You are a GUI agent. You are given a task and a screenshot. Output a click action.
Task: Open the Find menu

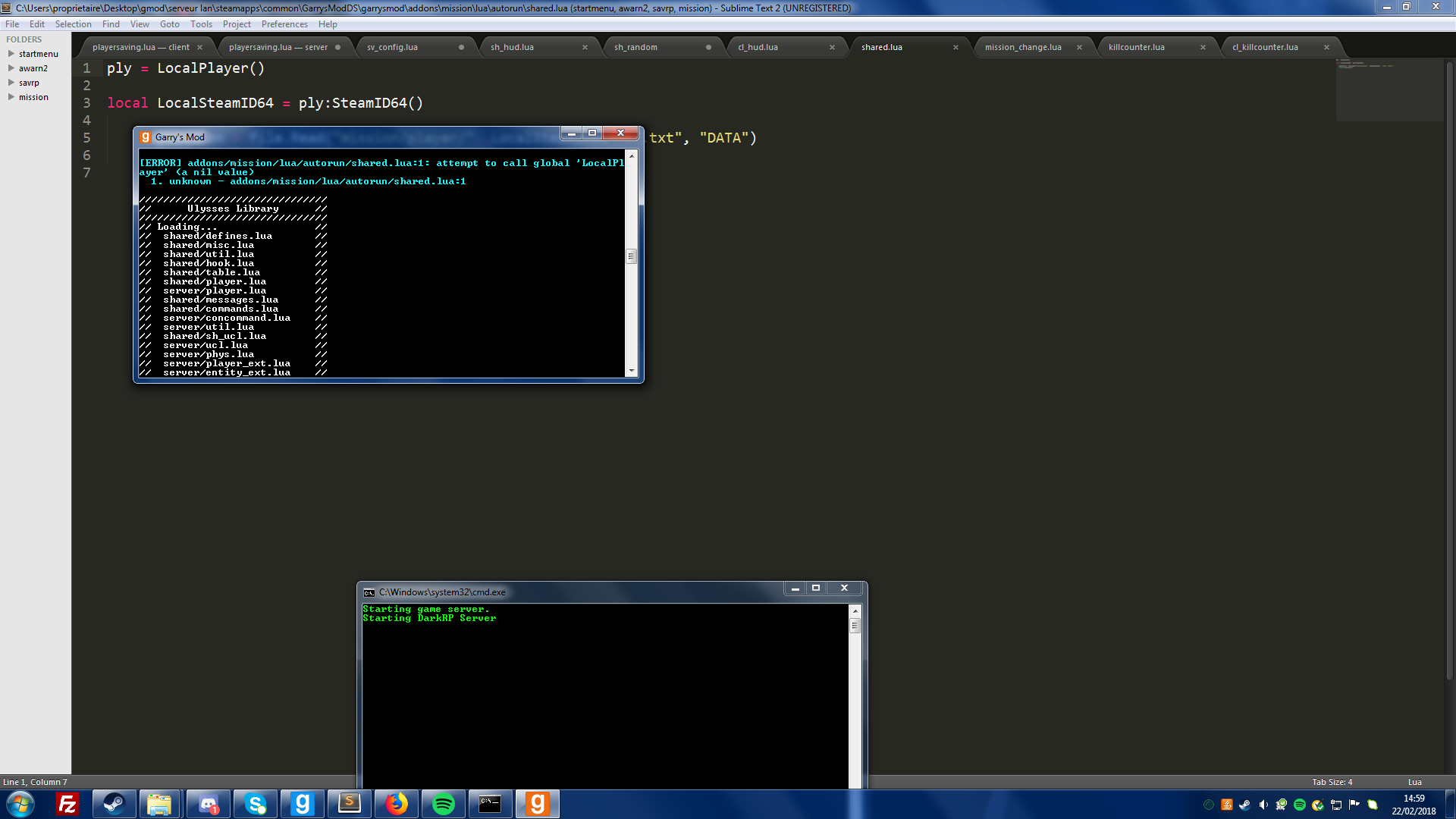click(111, 24)
